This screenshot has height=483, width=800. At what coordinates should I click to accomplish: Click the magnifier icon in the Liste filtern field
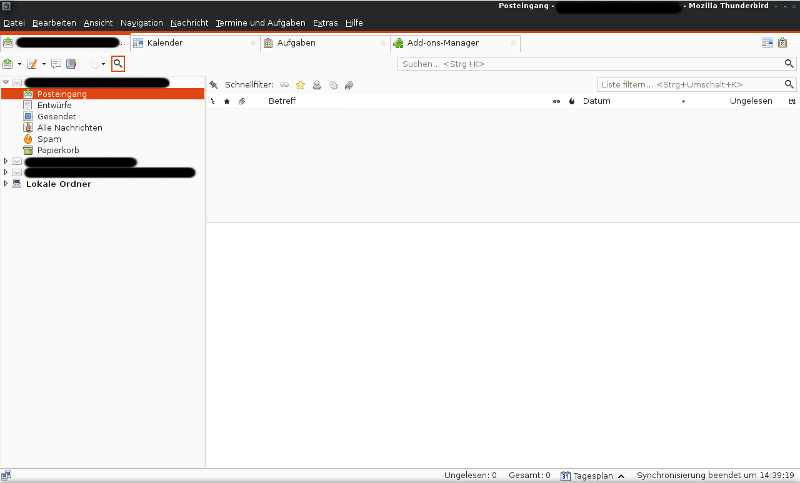pos(789,85)
